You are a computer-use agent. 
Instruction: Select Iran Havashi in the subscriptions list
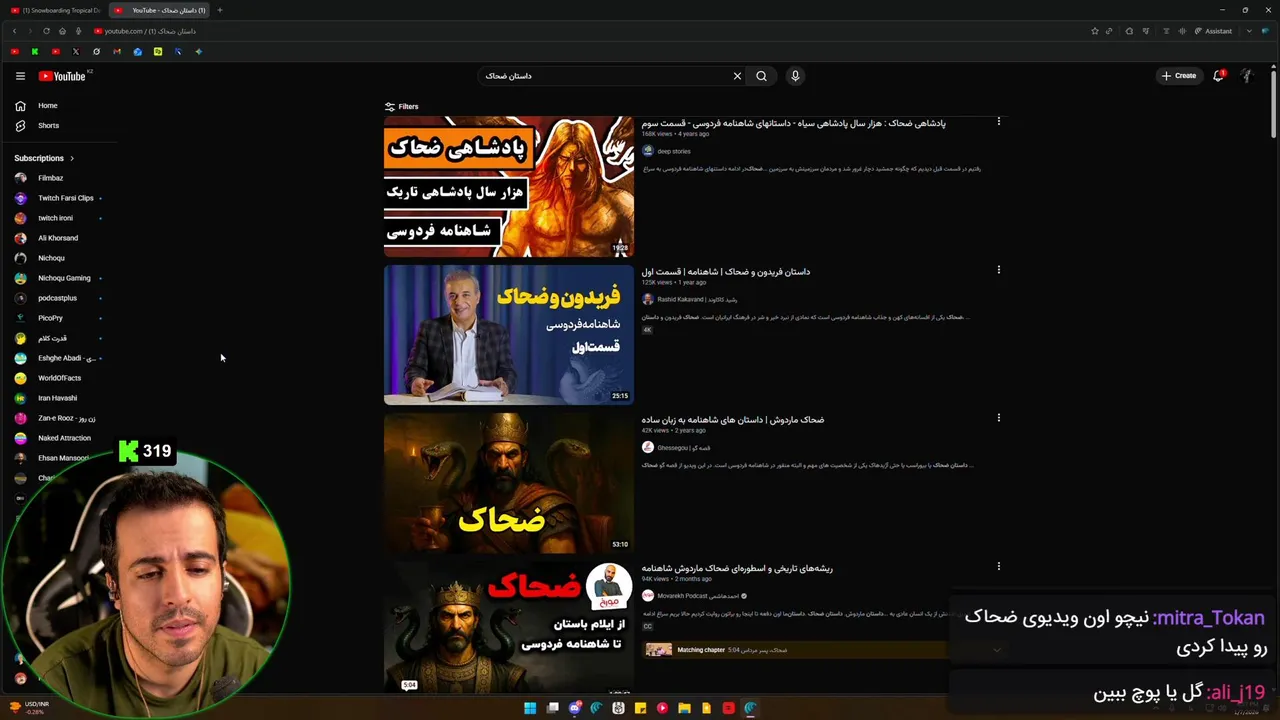[58, 398]
